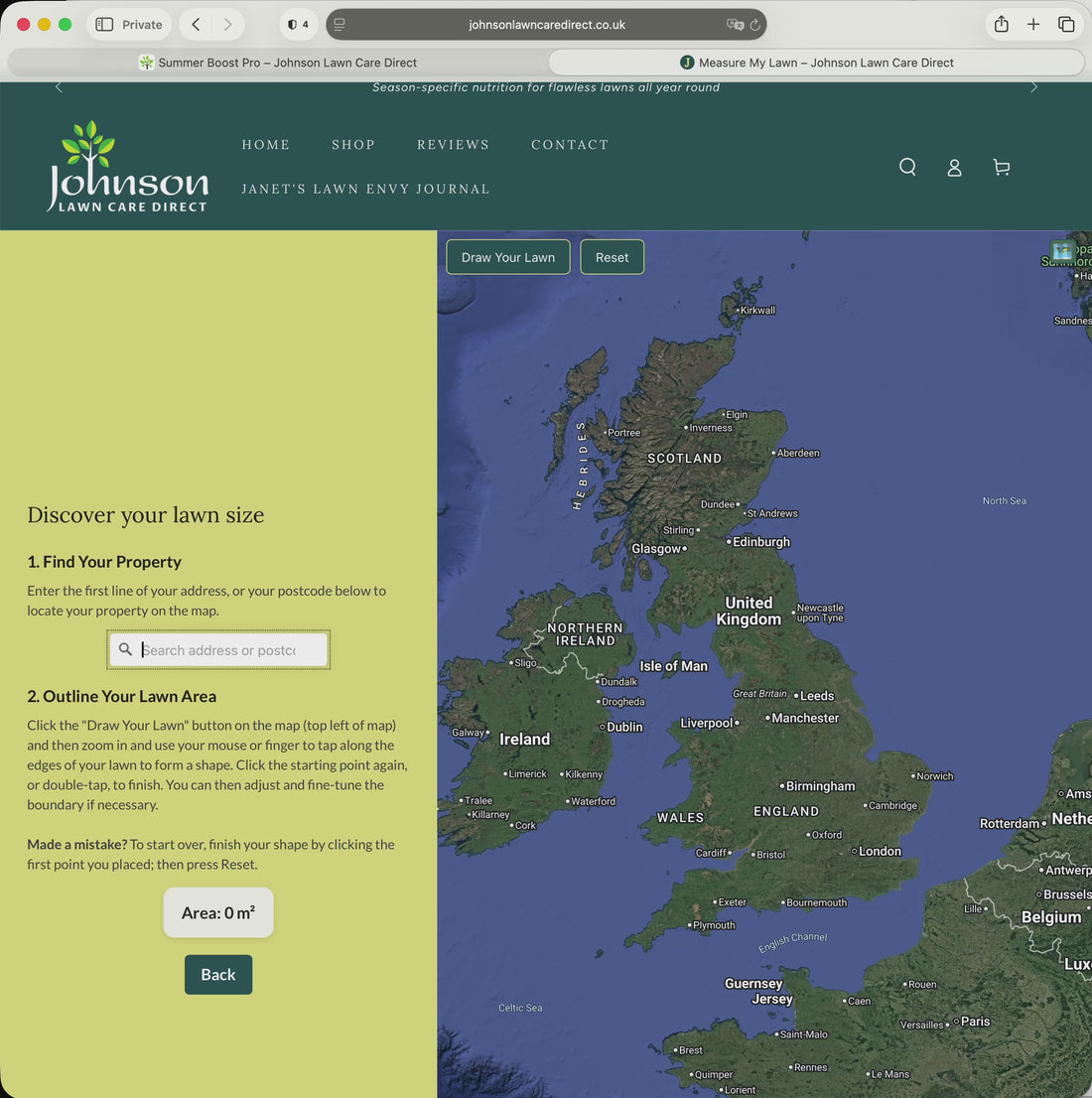The height and width of the screenshot is (1098, 1092).
Task: Click the Isle of Man map label
Action: pyautogui.click(x=674, y=666)
